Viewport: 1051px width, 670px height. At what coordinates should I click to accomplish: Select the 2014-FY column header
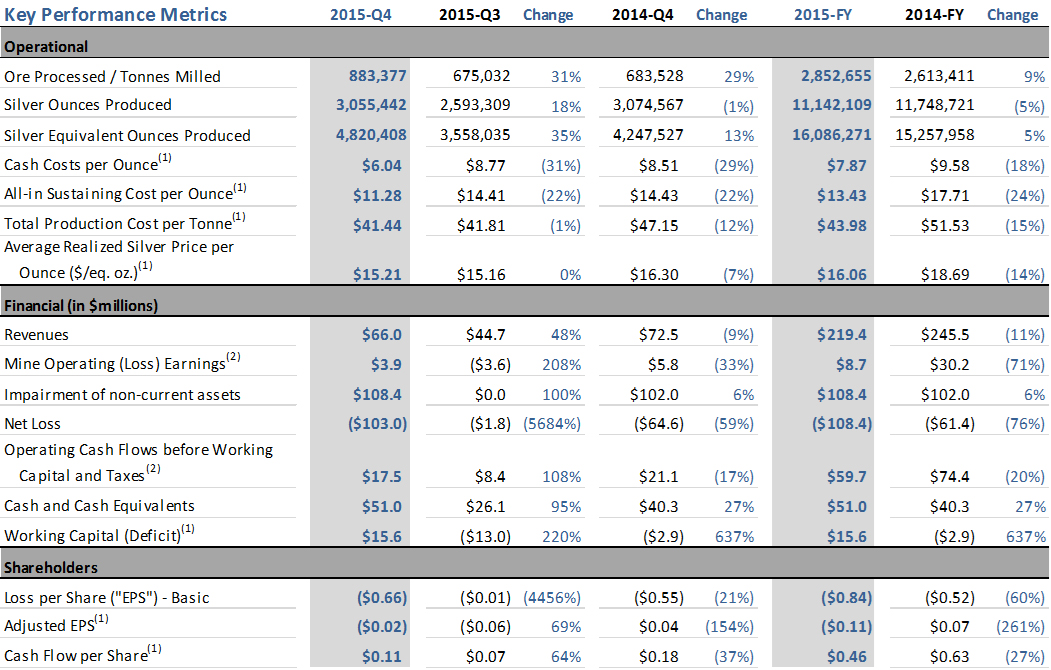[934, 15]
